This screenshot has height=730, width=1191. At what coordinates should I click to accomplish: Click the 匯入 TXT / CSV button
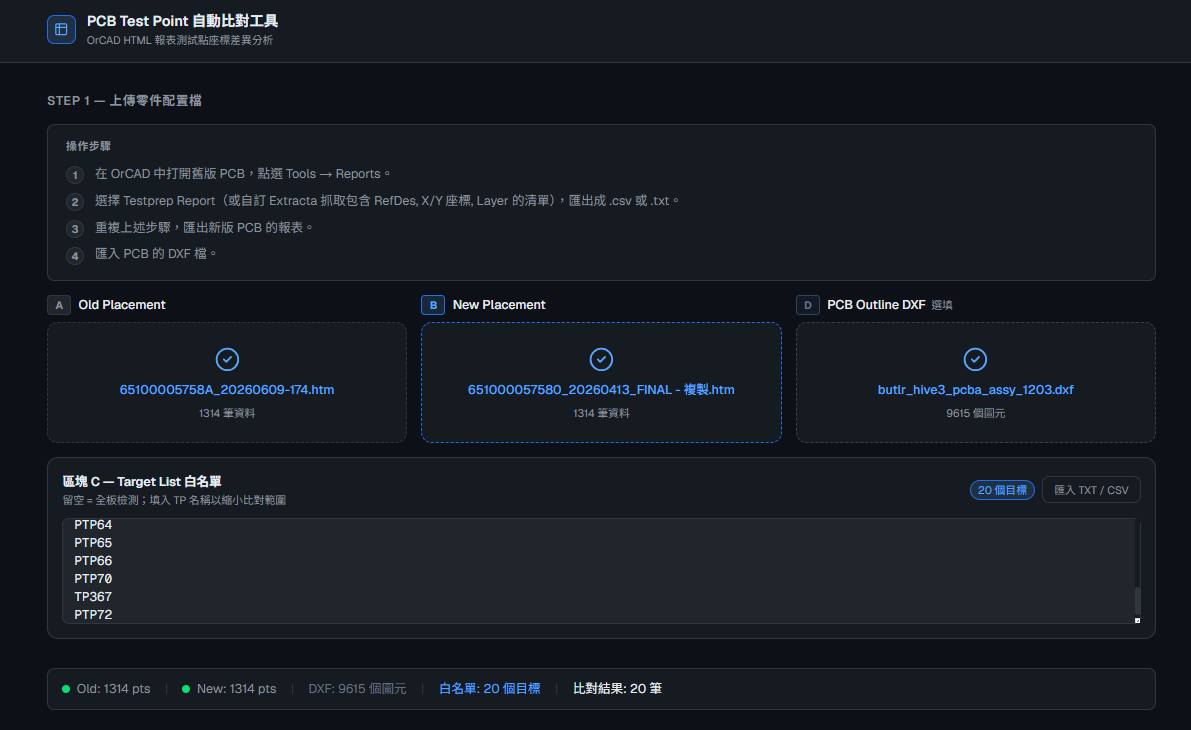[x=1091, y=490]
